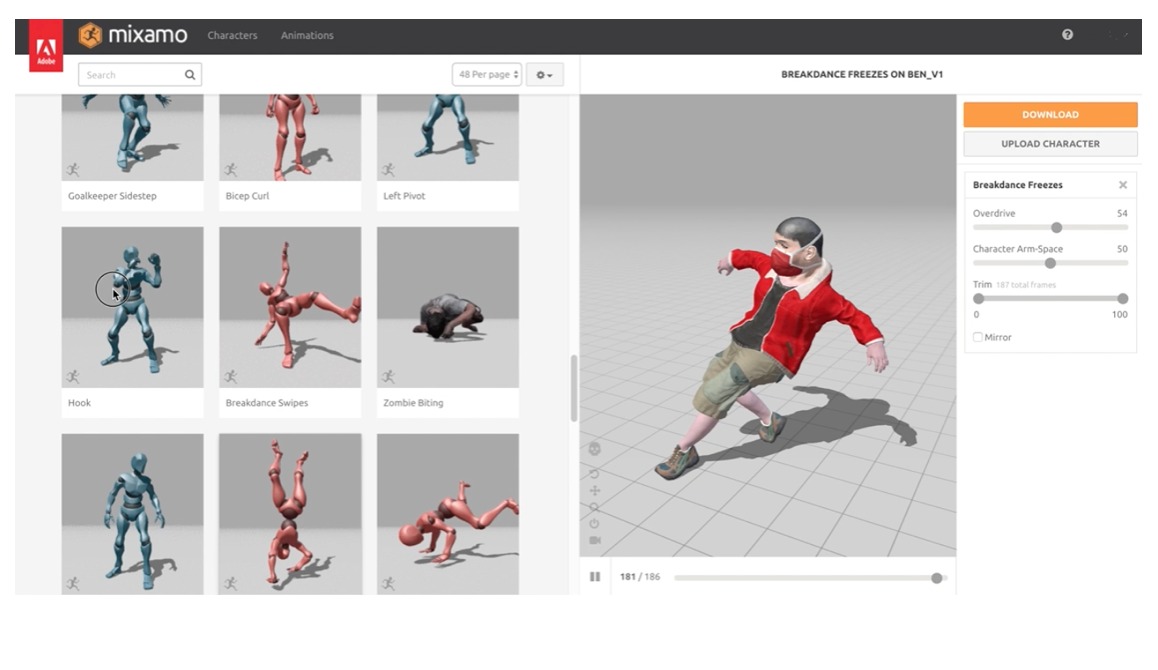Click the Overdrive slider handle

[x=1056, y=228]
